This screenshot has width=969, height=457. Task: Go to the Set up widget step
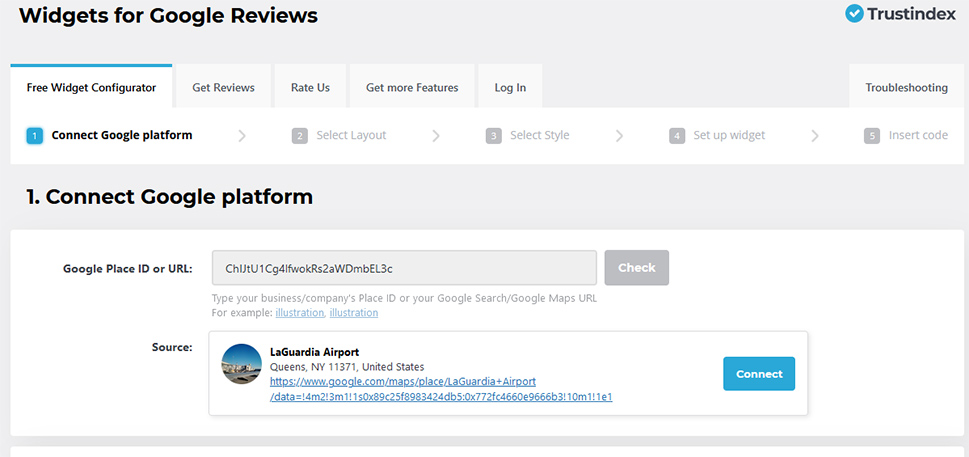click(x=729, y=135)
